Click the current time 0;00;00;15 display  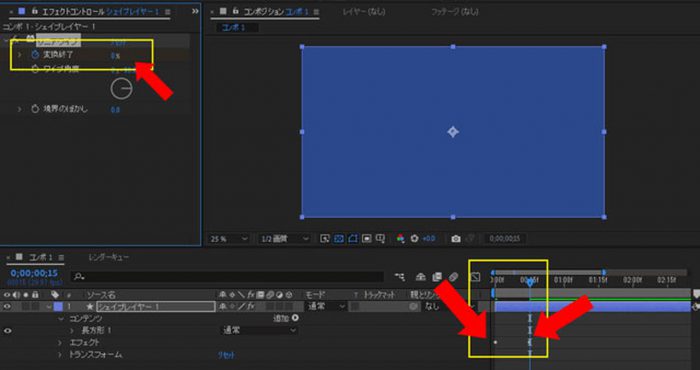click(34, 273)
